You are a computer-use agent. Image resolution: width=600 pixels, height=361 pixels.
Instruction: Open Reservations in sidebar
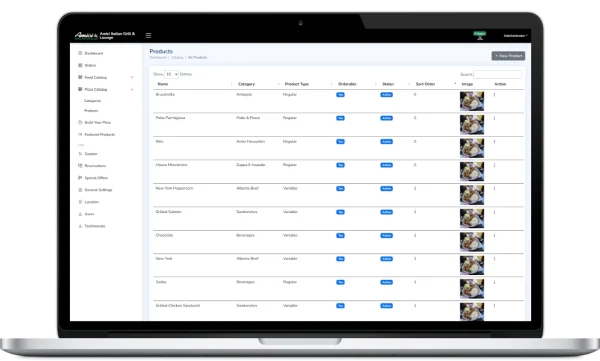click(92, 166)
